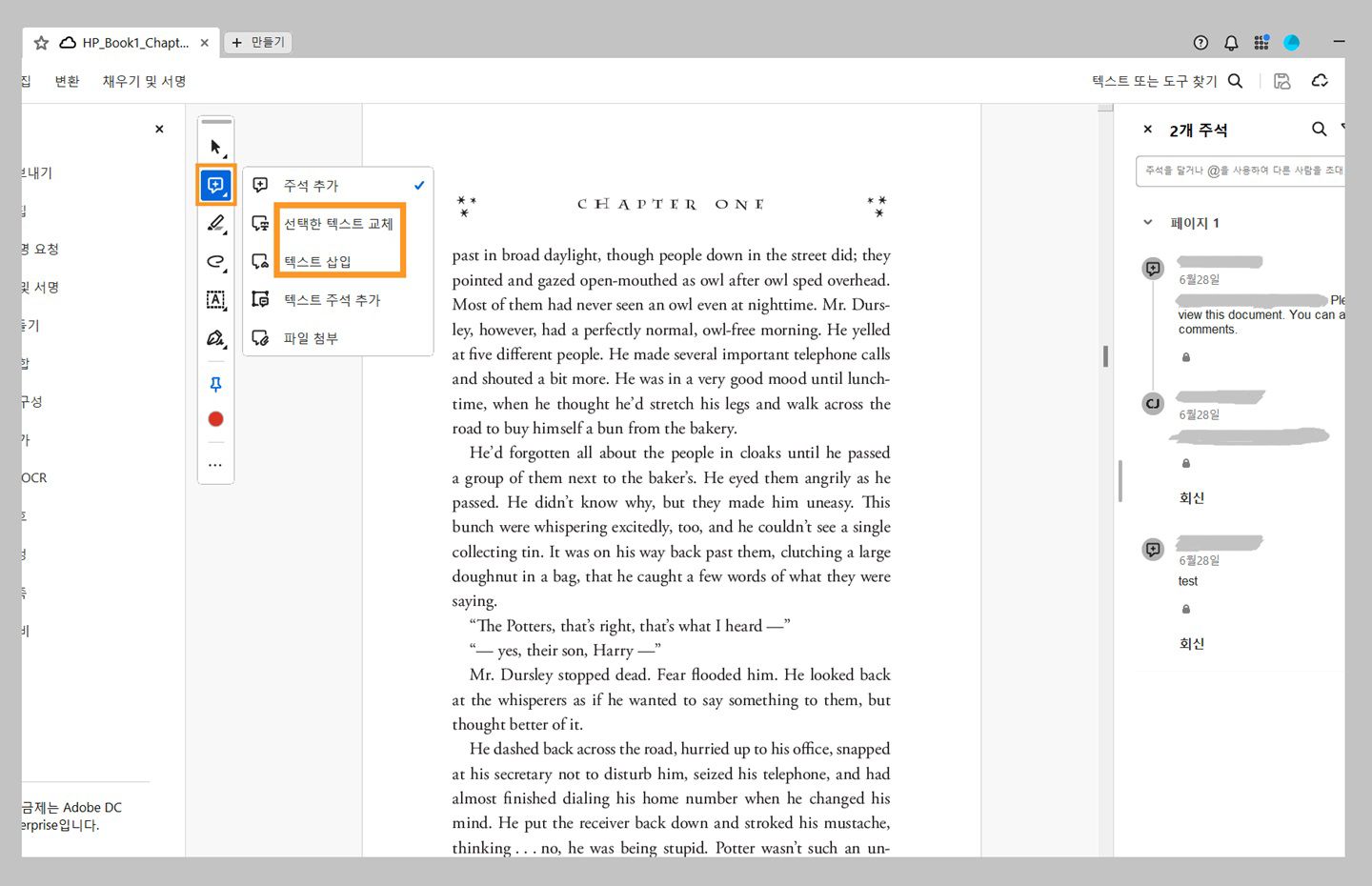
Task: Close the comments panel
Action: coord(1147,129)
